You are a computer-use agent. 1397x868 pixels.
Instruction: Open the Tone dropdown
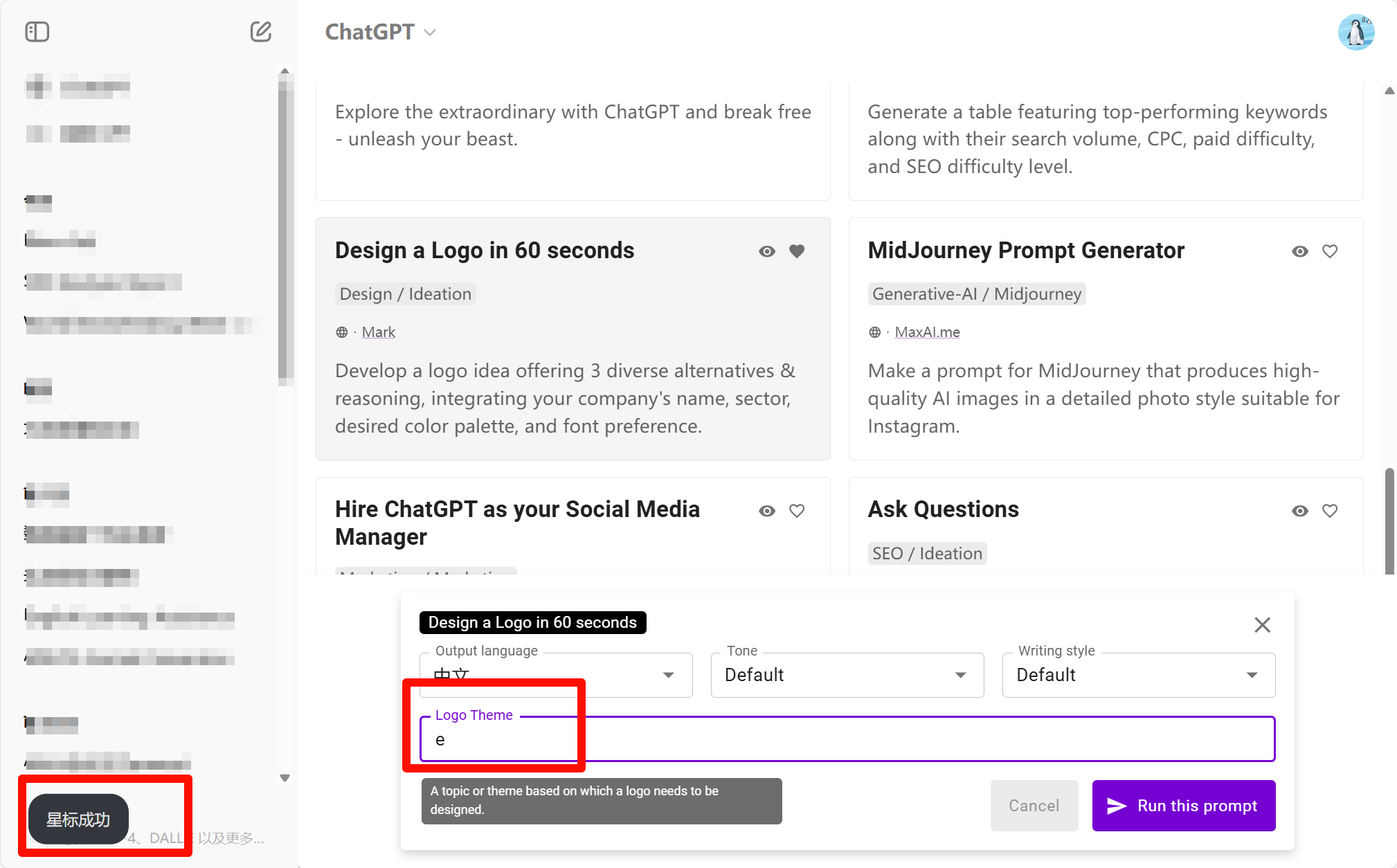(x=847, y=675)
